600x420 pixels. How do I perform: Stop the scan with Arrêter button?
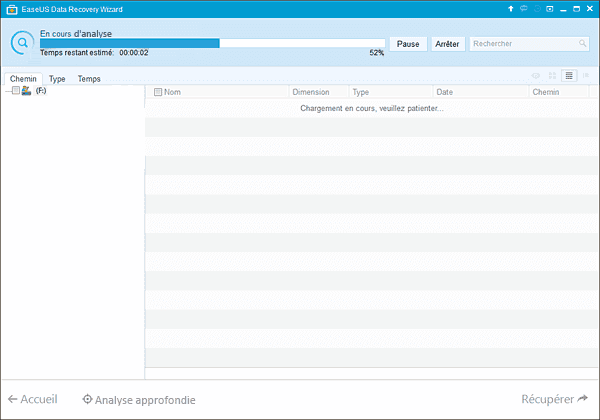pyautogui.click(x=447, y=44)
